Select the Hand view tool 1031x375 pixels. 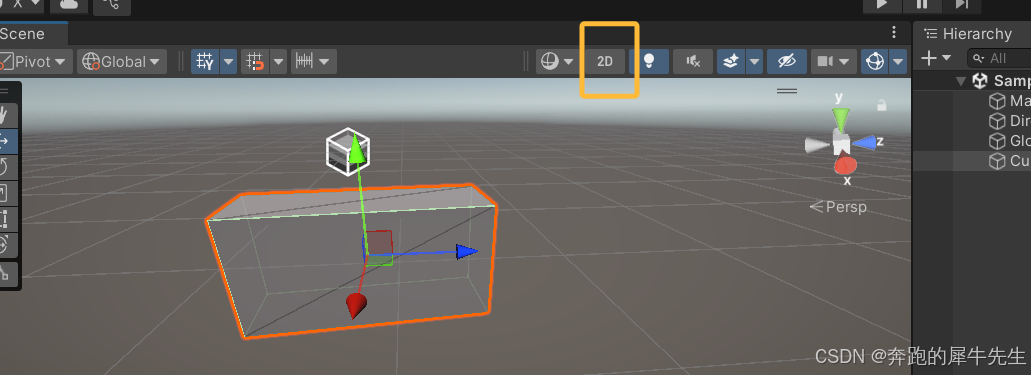[x=5, y=115]
